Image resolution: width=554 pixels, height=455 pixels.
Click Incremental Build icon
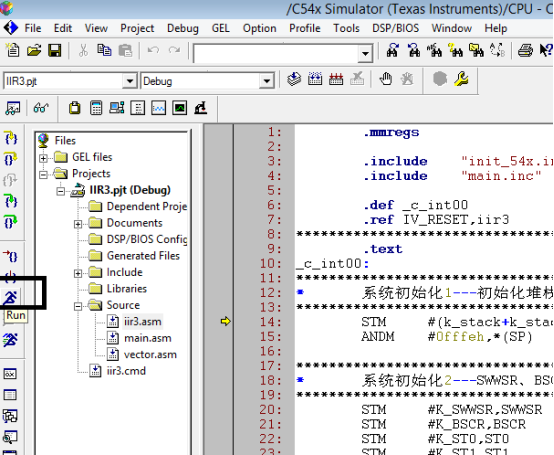pyautogui.click(x=315, y=79)
